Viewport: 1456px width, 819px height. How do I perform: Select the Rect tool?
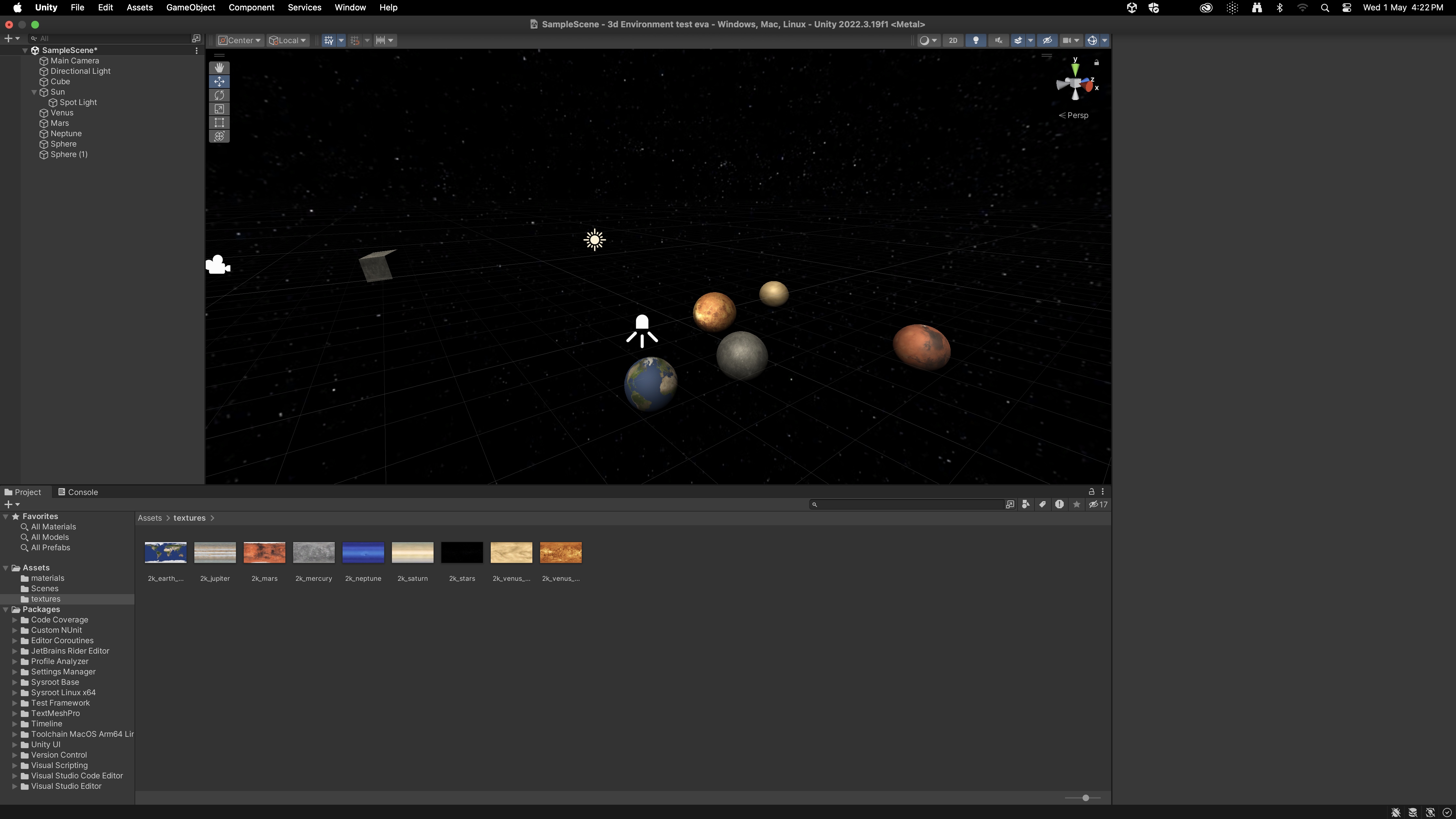coord(219,122)
